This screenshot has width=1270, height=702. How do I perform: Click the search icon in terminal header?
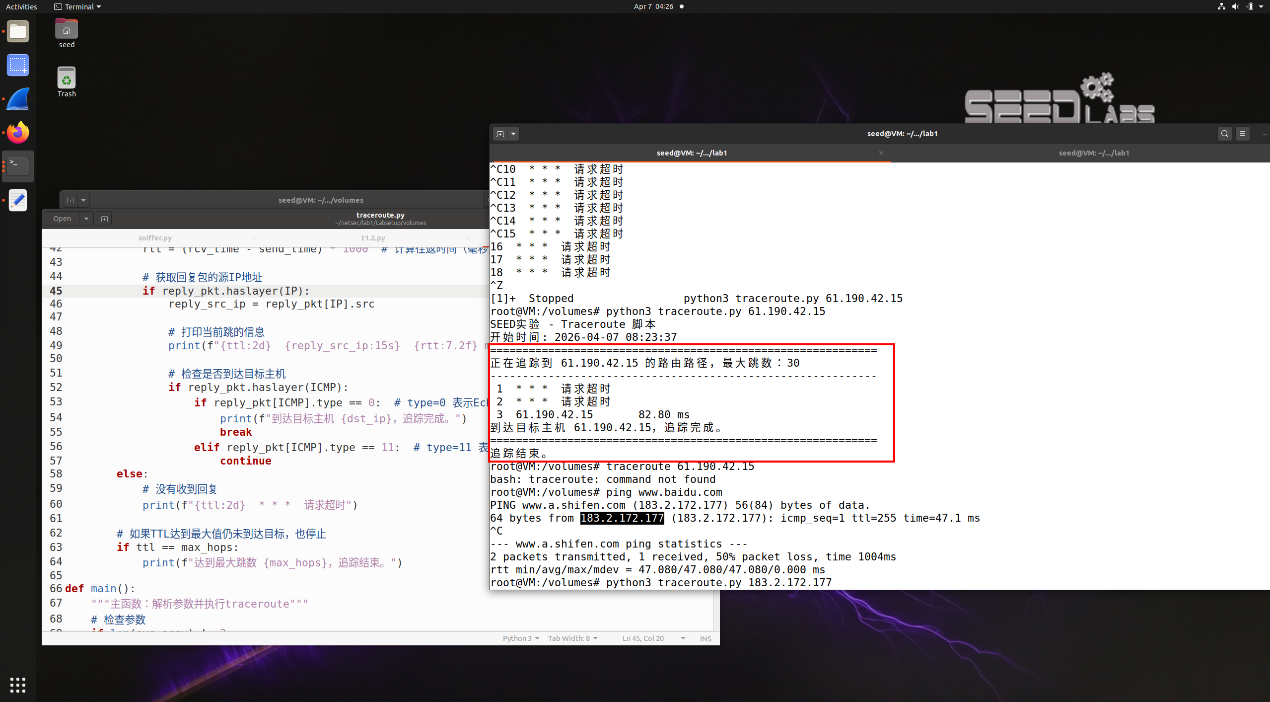pos(1225,134)
